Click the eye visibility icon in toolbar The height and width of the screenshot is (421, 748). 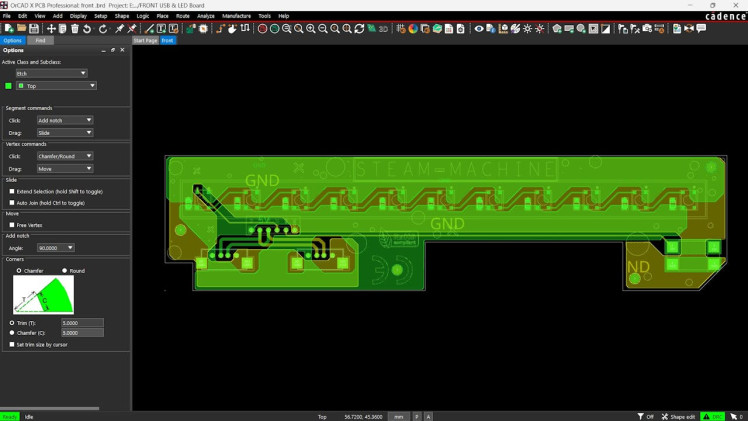click(479, 29)
